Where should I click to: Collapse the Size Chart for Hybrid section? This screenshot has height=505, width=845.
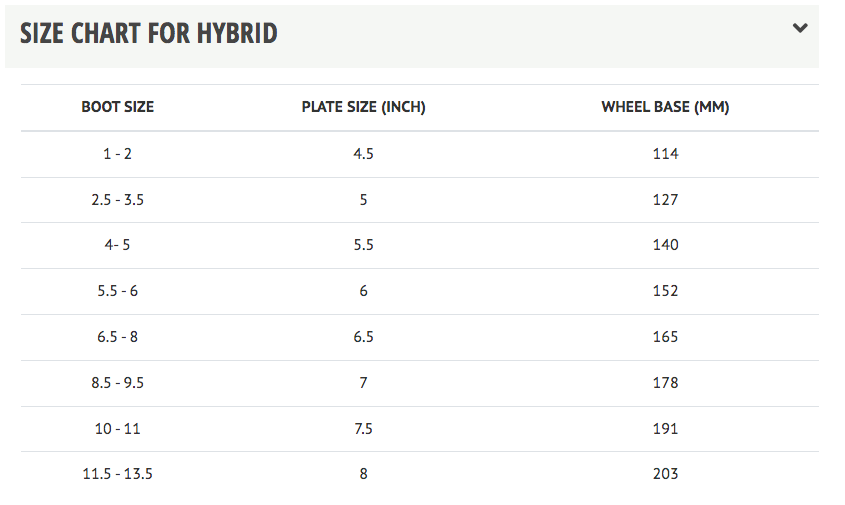coord(800,28)
